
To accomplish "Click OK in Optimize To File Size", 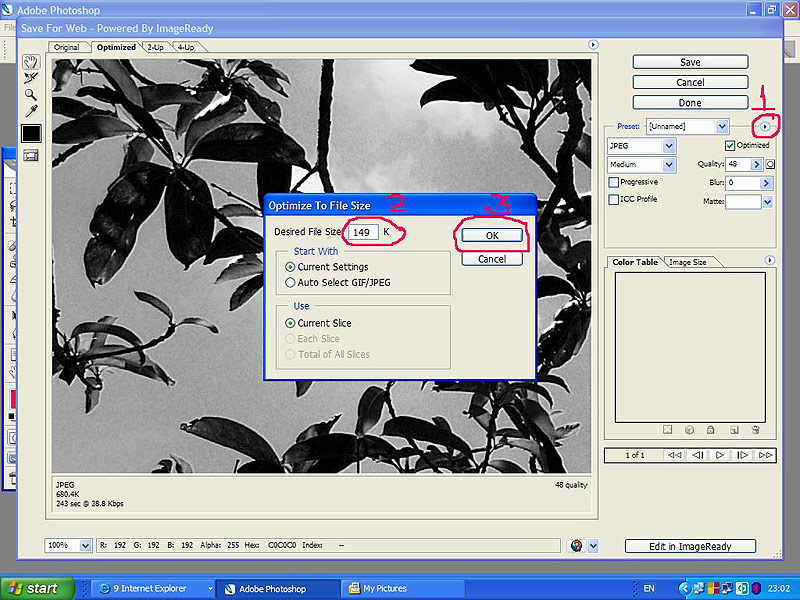I will click(492, 236).
